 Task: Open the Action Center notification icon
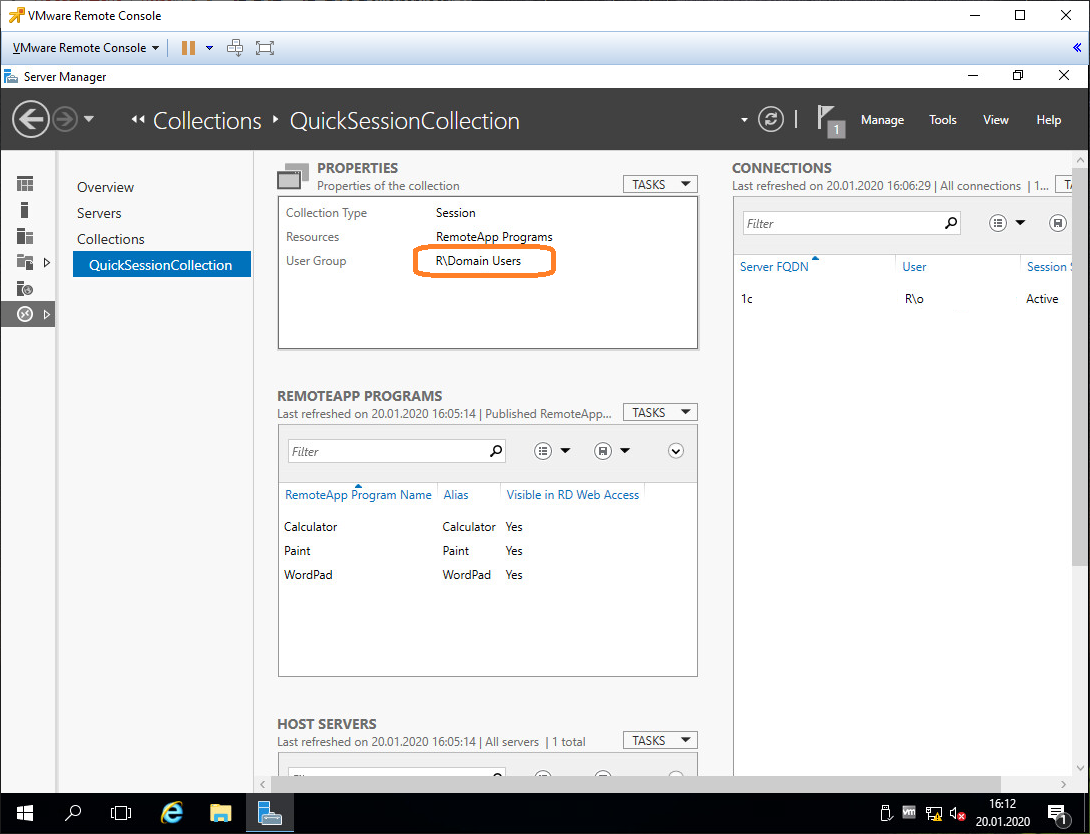pos(1058,813)
